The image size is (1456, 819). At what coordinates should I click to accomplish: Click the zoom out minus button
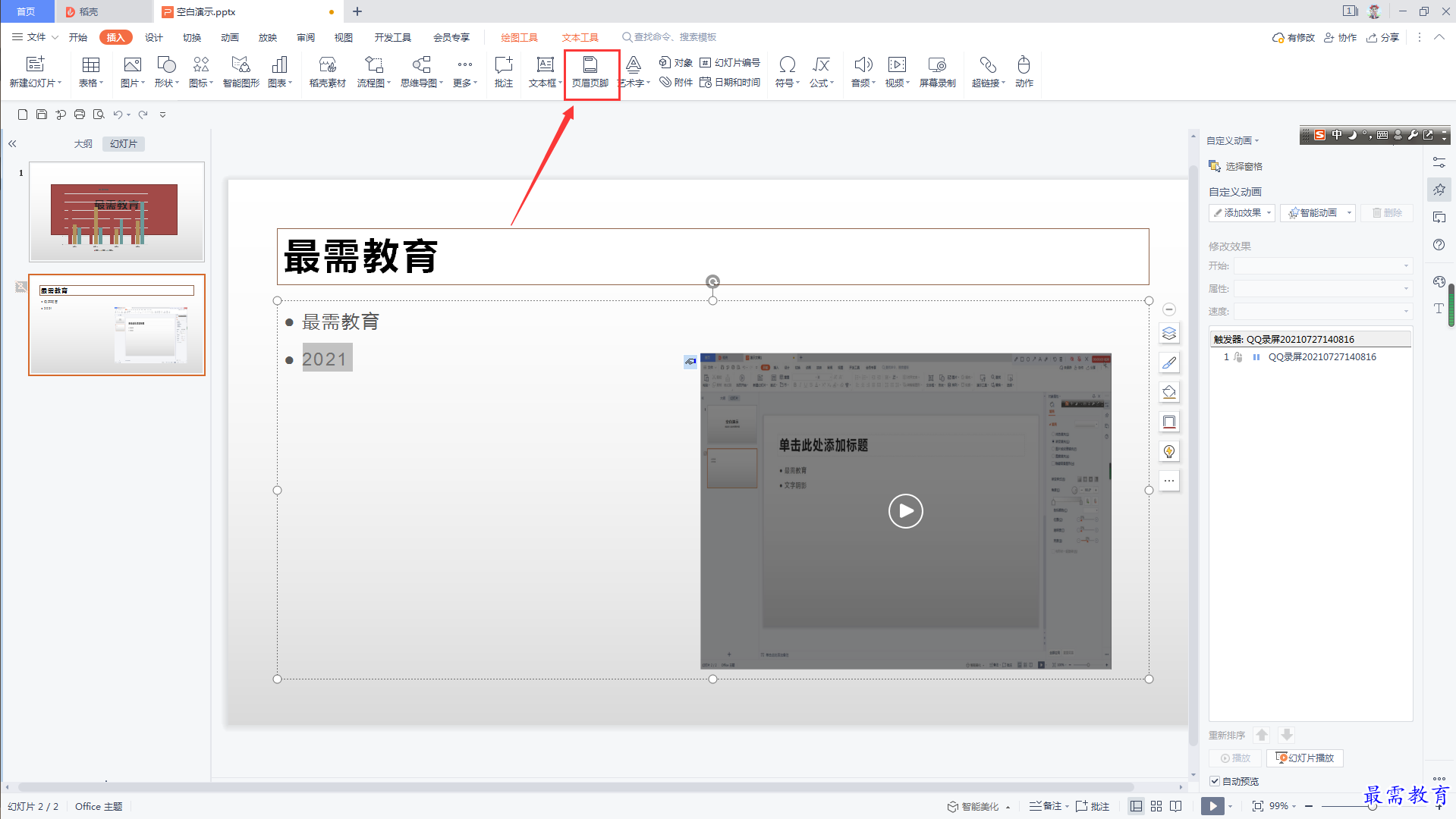pyautogui.click(x=1310, y=806)
